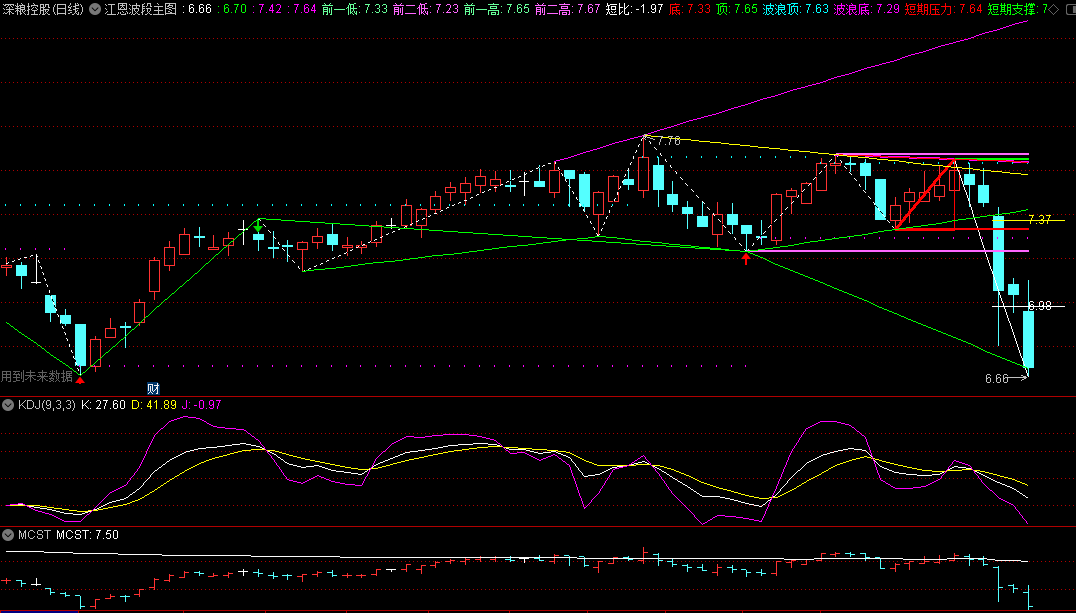The width and height of the screenshot is (1076, 613).
Task: Click the 顶: 7.65 readout
Action: pyautogui.click(x=738, y=10)
